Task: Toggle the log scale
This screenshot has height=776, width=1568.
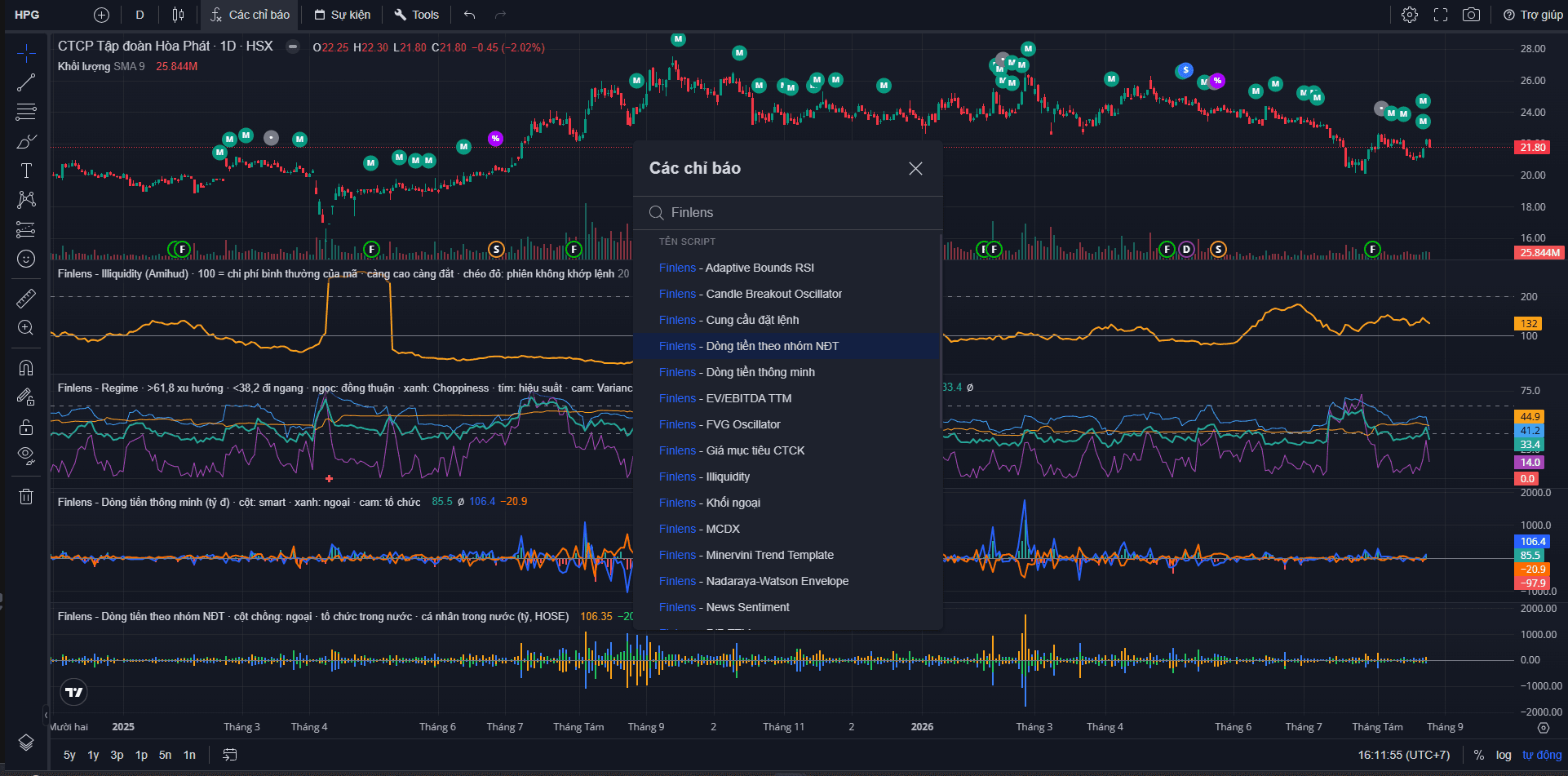Action: tap(1504, 755)
